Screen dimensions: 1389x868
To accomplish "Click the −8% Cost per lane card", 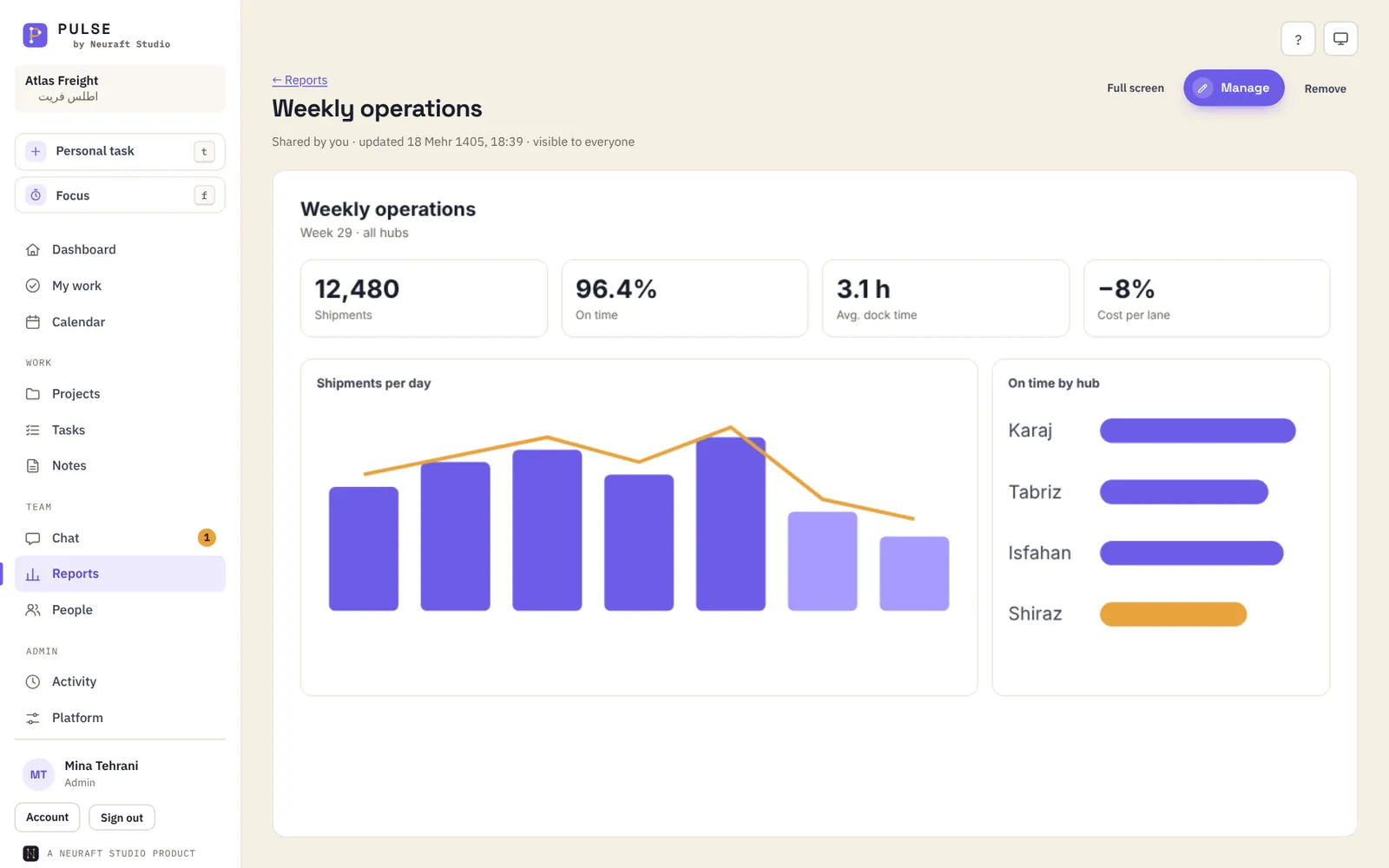I will [1207, 299].
